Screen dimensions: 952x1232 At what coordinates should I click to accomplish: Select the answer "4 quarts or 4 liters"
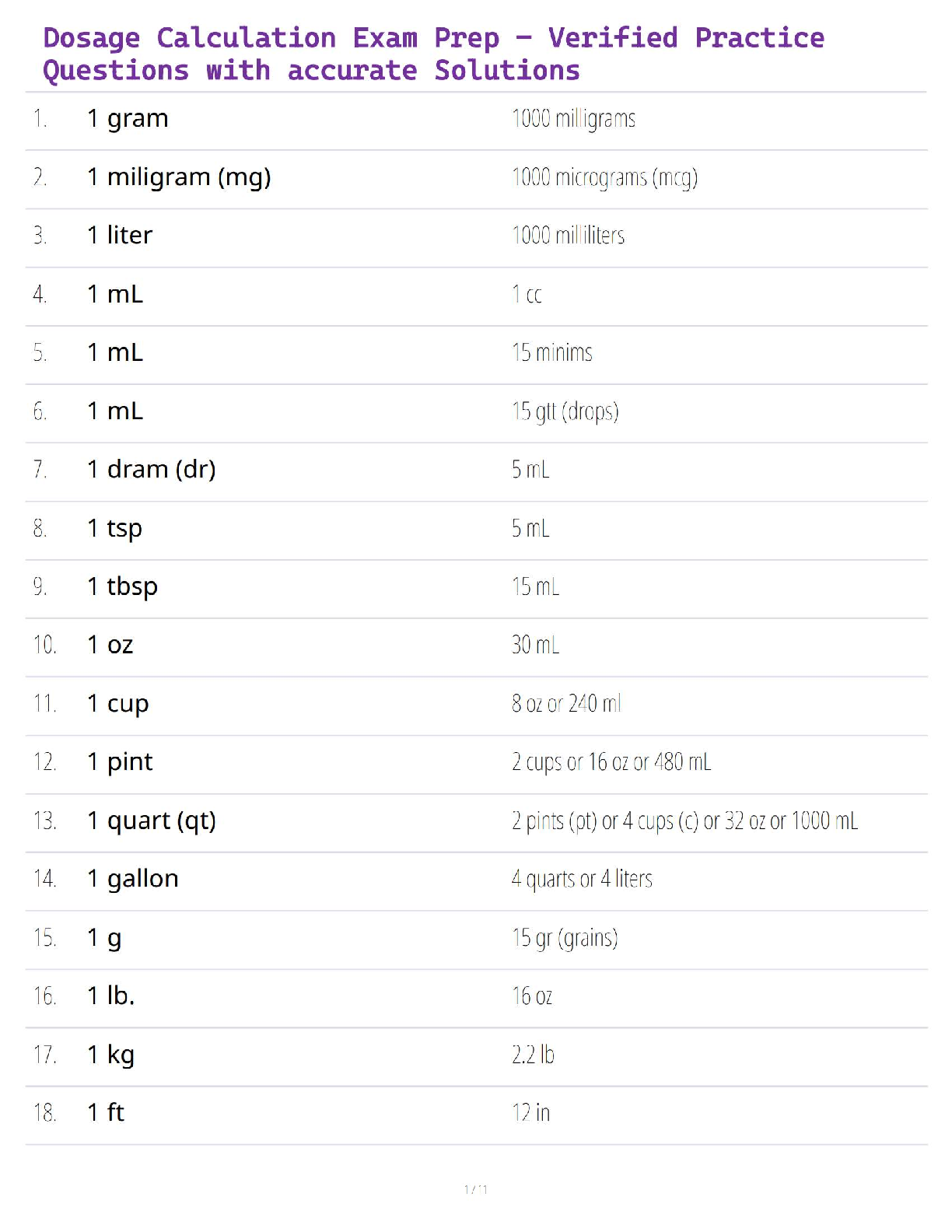[x=582, y=880]
